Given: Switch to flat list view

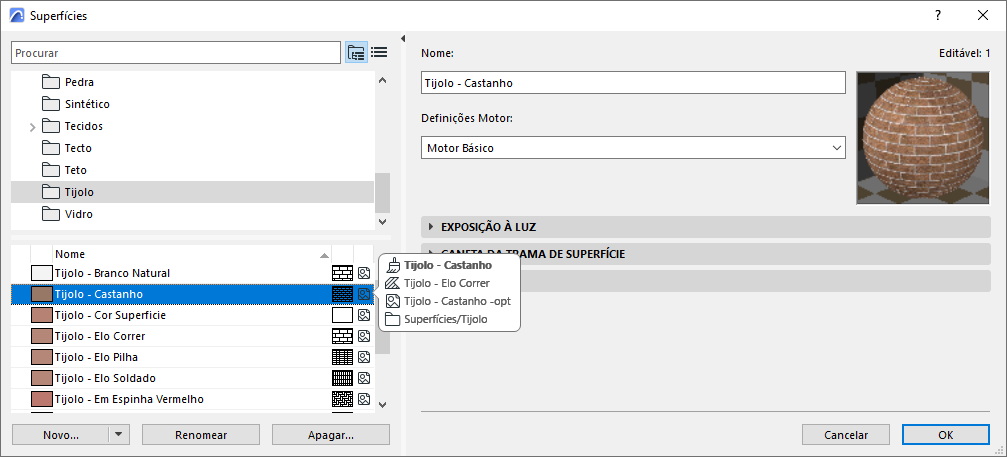Looking at the screenshot, I should (x=380, y=53).
